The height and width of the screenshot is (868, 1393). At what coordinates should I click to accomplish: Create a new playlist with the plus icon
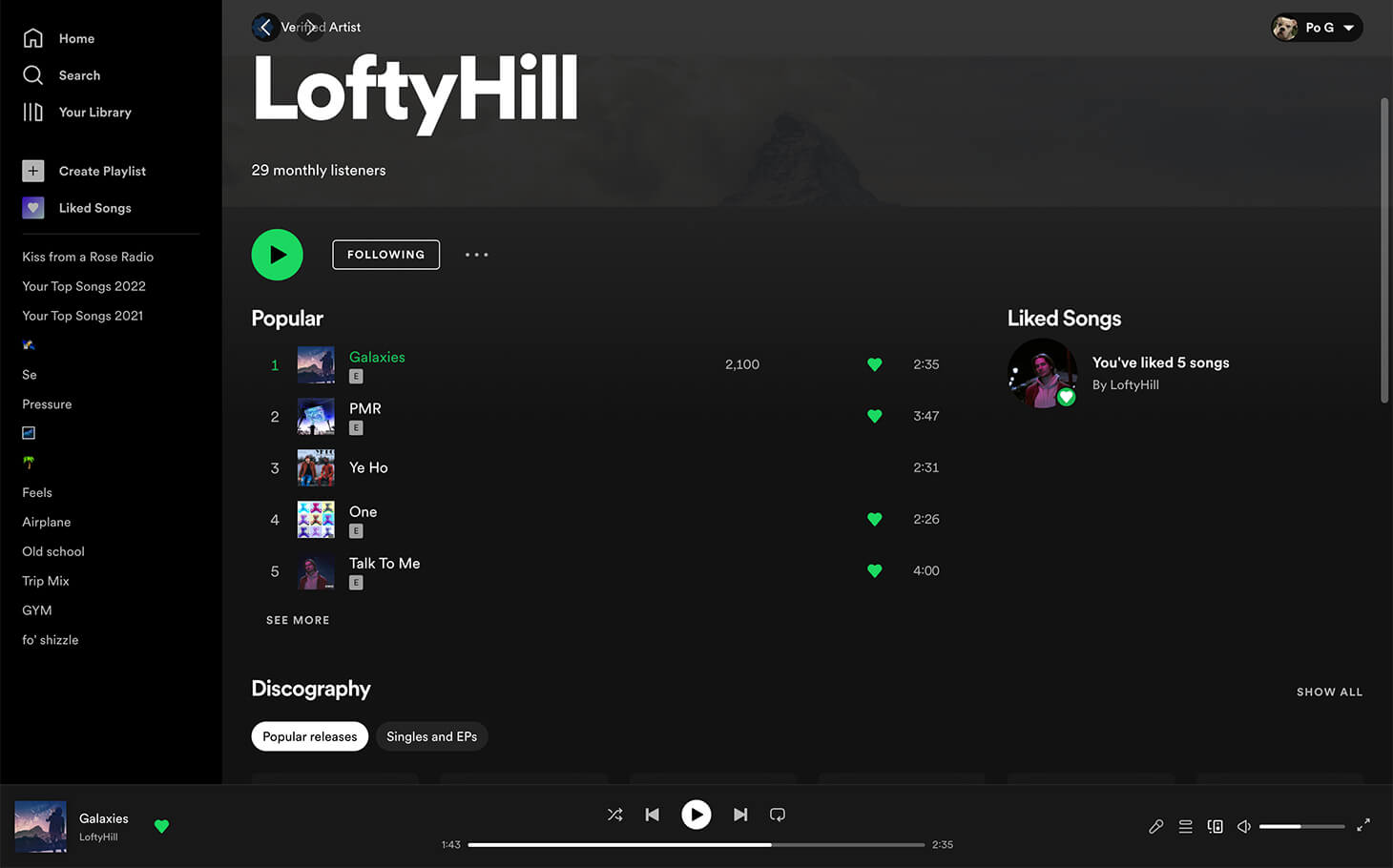click(32, 170)
